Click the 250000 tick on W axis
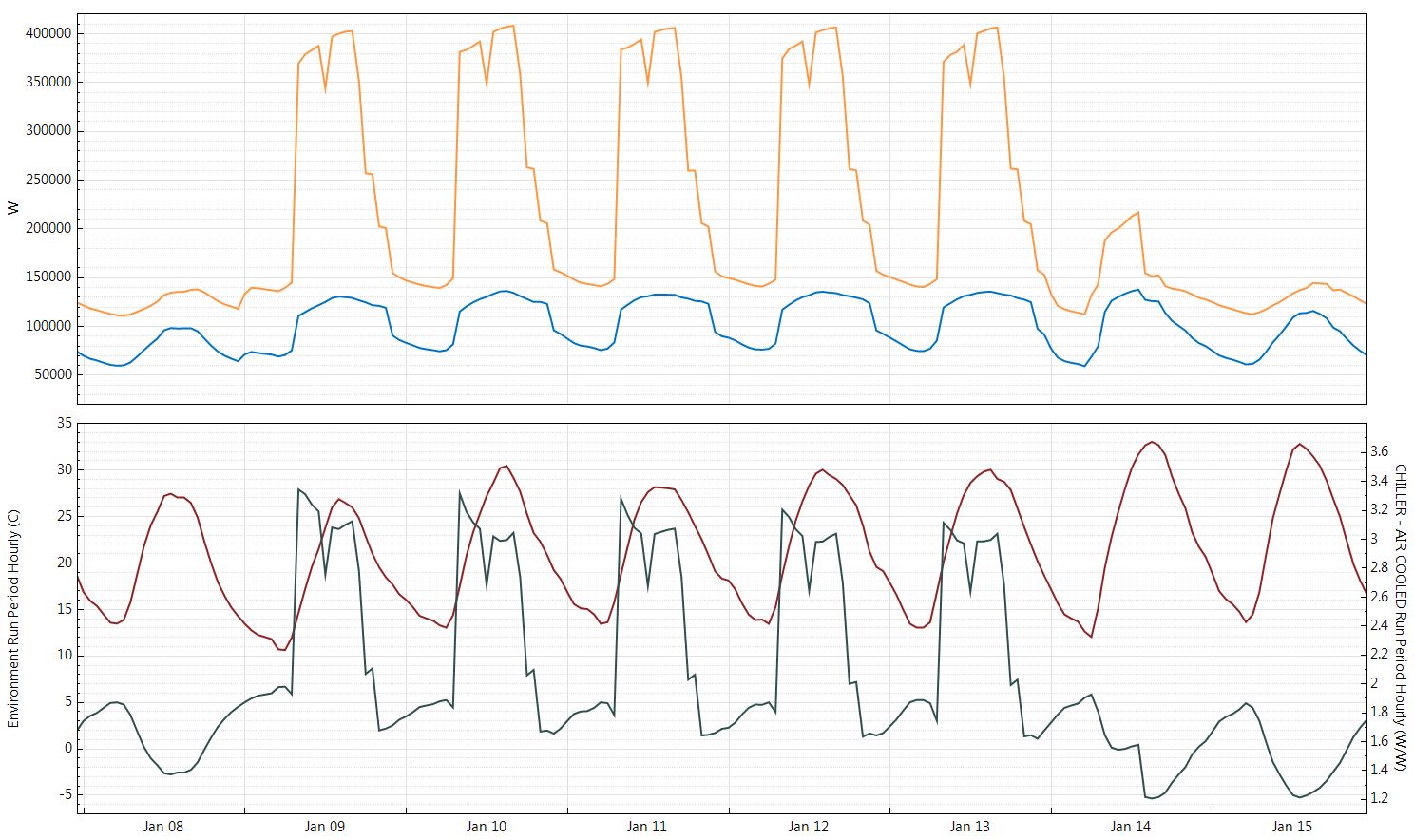The image size is (1414, 840). pyautogui.click(x=48, y=180)
